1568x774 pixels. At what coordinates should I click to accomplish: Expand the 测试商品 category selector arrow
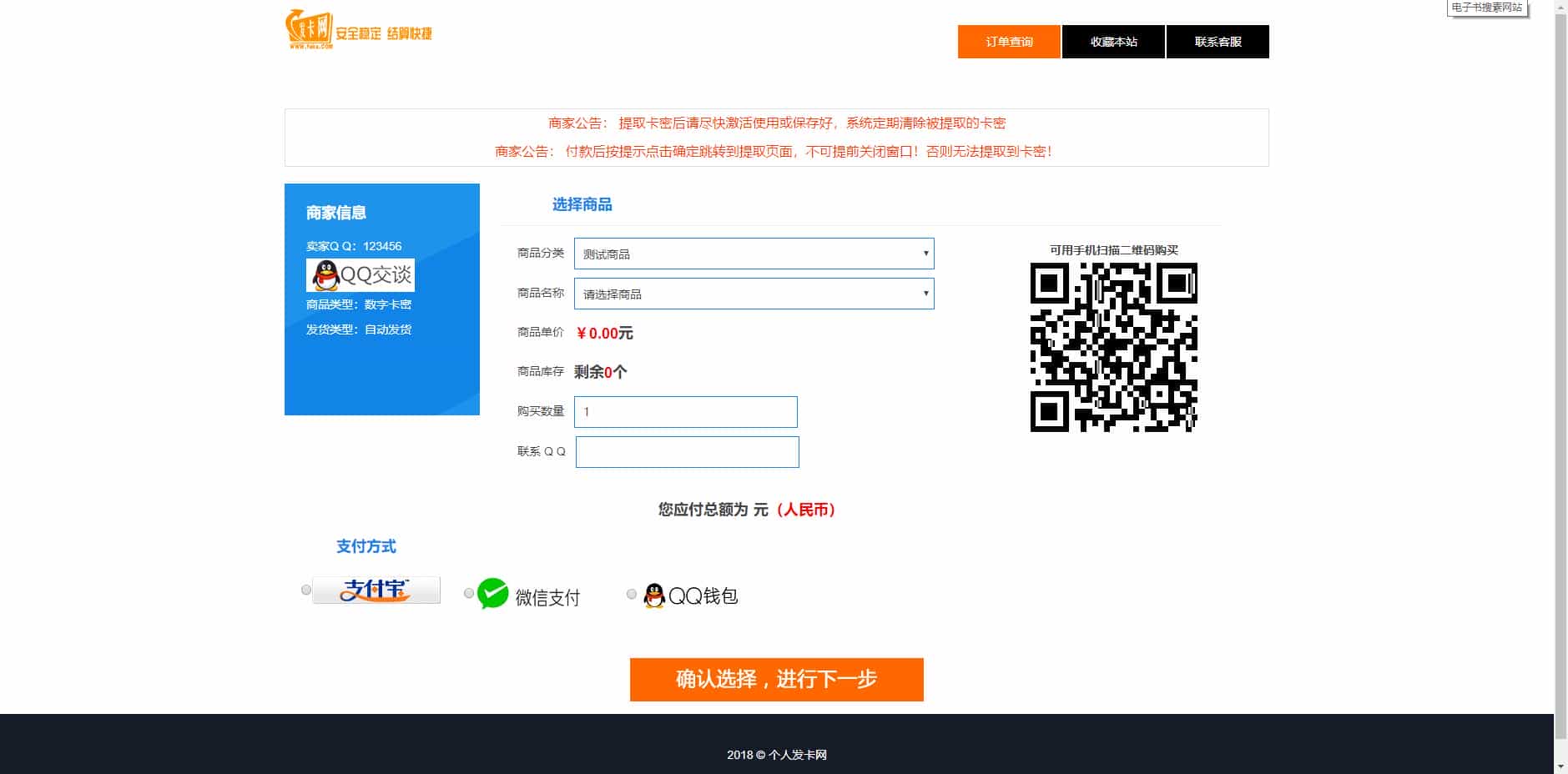tap(924, 254)
